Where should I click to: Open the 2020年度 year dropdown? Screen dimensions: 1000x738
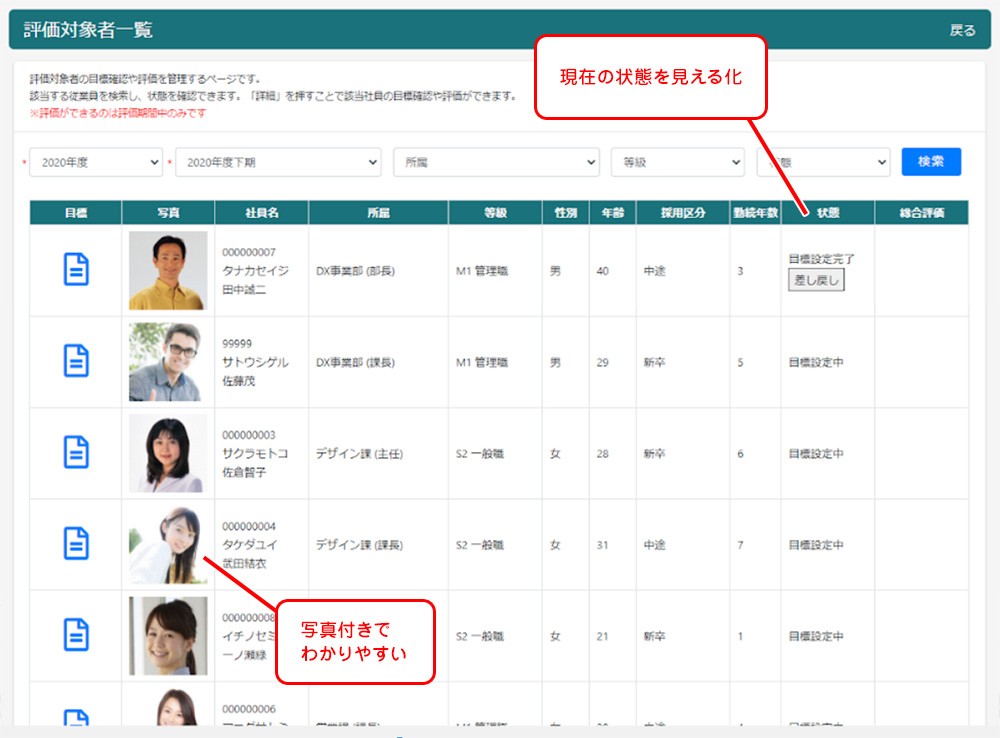pyautogui.click(x=96, y=162)
